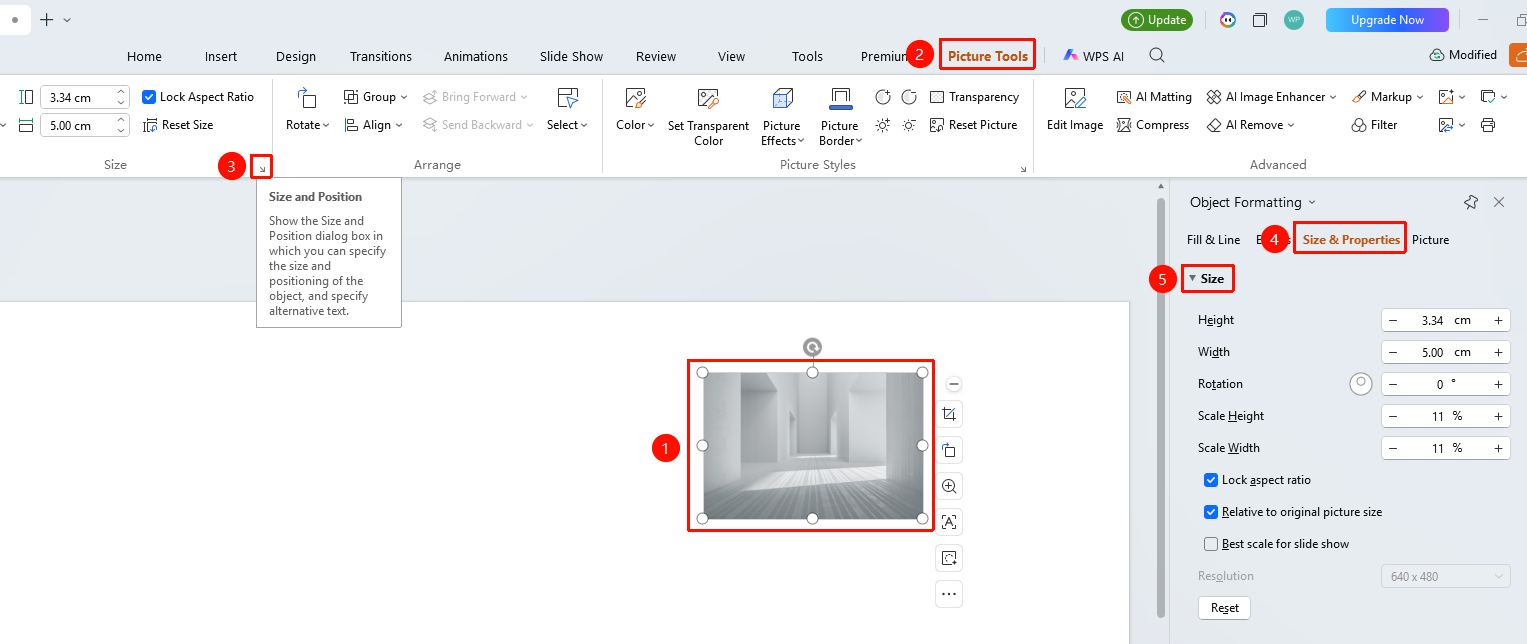Open the search magnifier in ribbon
Viewport: 1527px width, 644px height.
click(1157, 56)
